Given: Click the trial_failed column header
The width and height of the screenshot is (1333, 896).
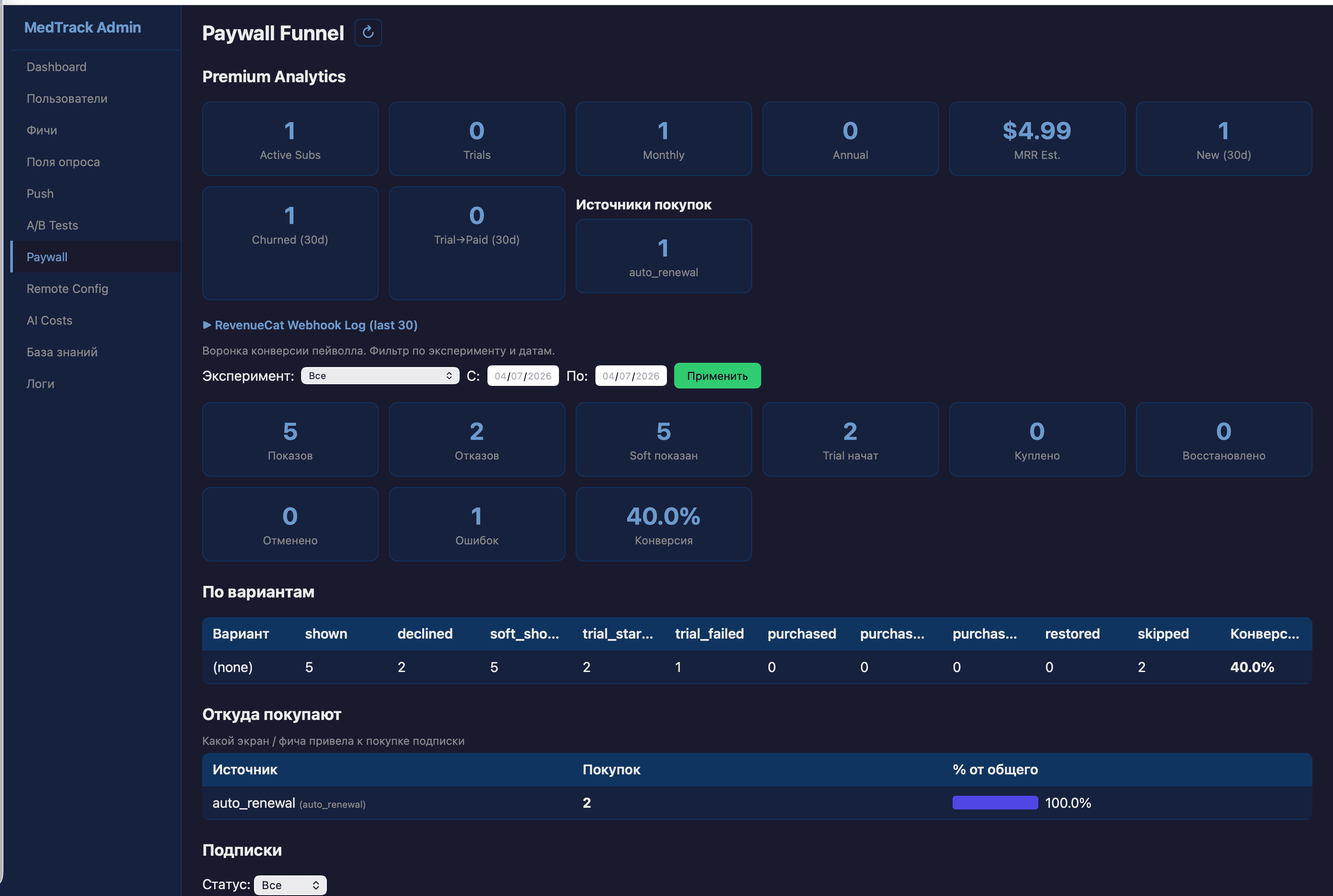Looking at the screenshot, I should 709,634.
